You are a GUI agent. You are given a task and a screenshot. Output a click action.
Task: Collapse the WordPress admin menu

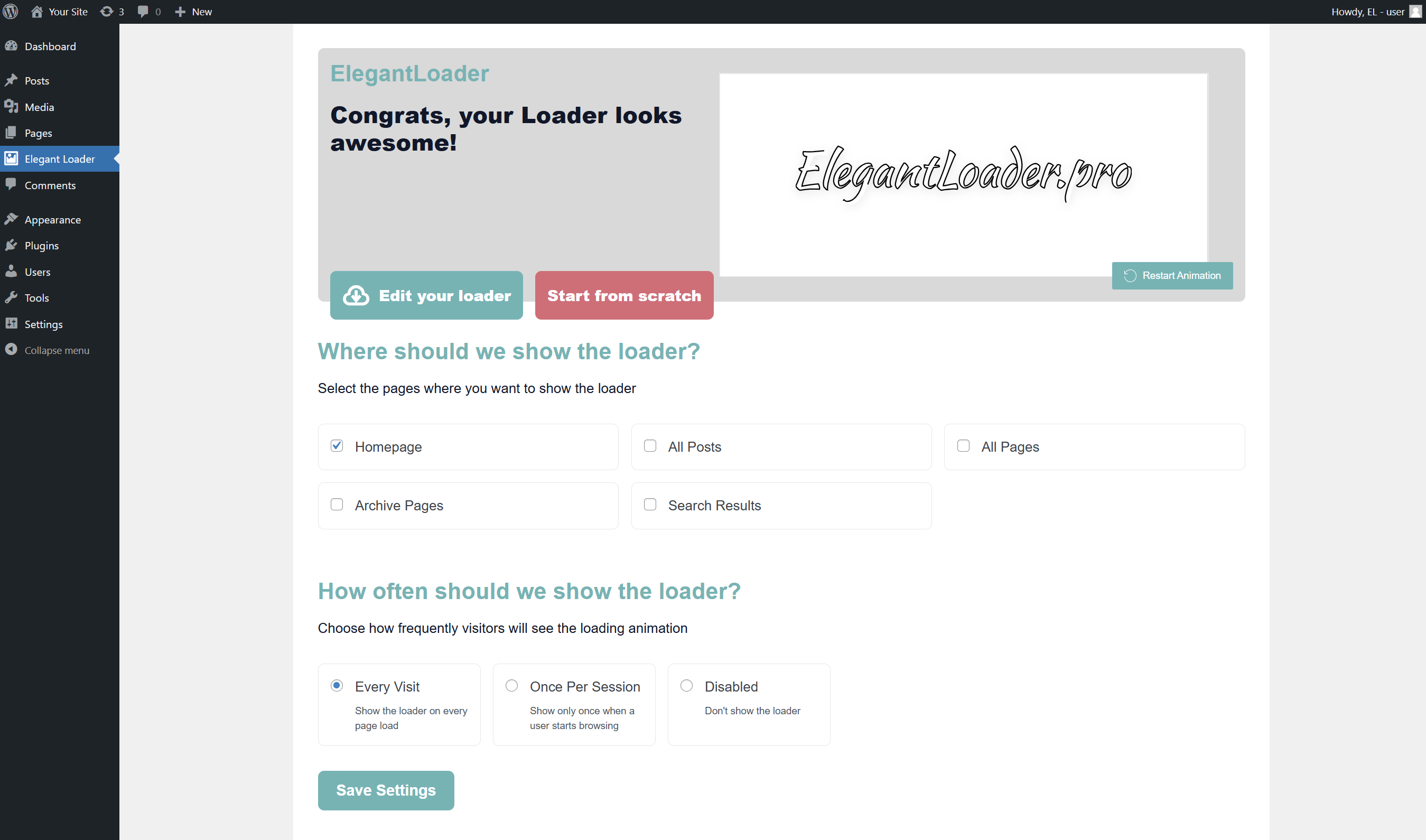coord(56,349)
